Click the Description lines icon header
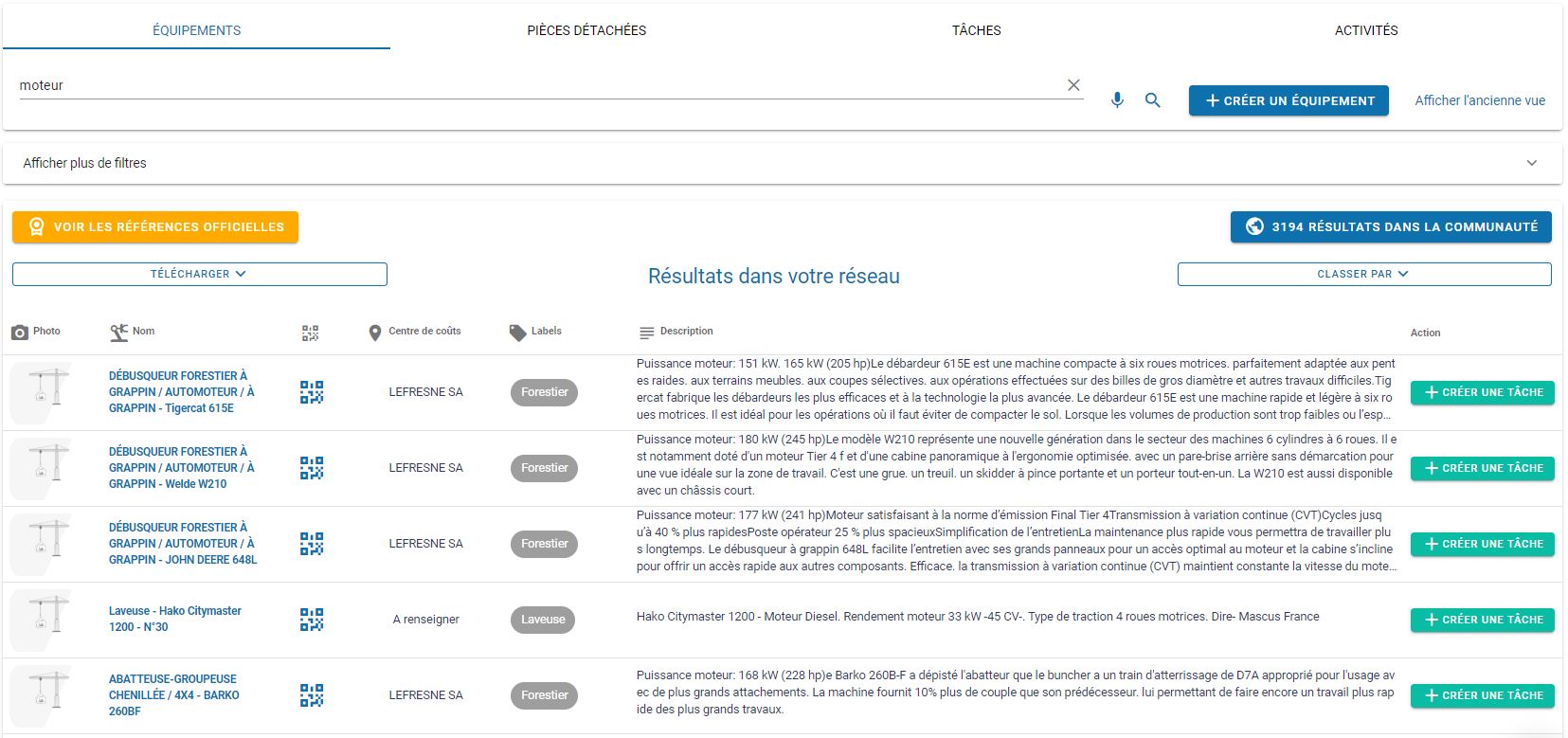The height and width of the screenshot is (738, 1568). 647,333
